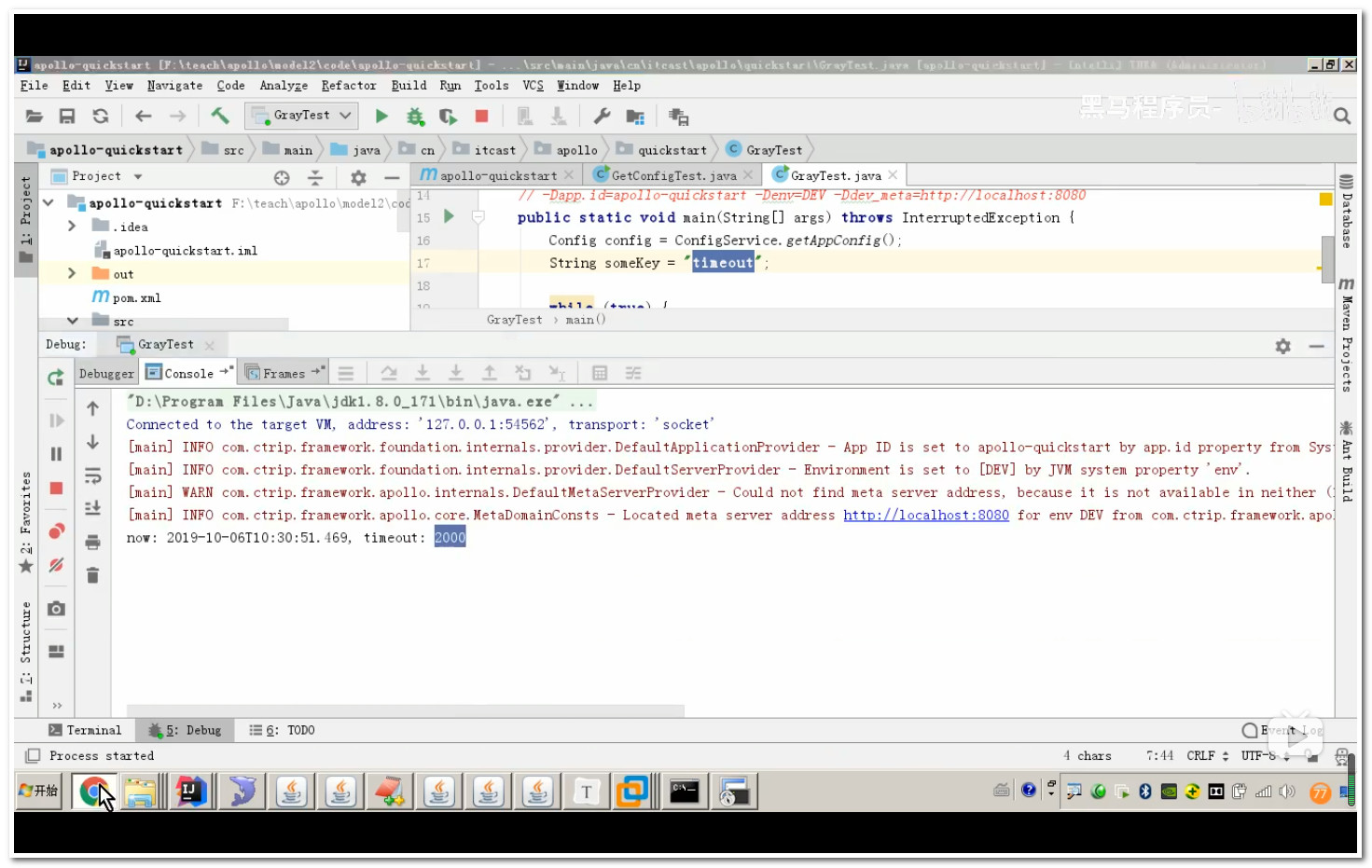Run with coverage icon in toolbar
This screenshot has height=868, width=1372.
coord(449,117)
